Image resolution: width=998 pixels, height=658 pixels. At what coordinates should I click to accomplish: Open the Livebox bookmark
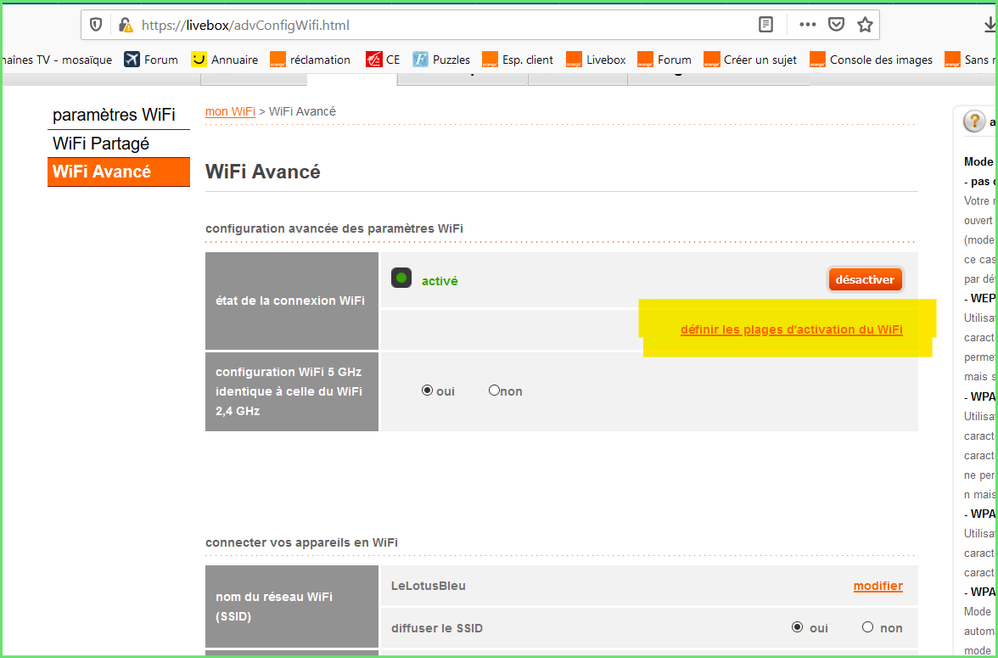pyautogui.click(x=596, y=60)
